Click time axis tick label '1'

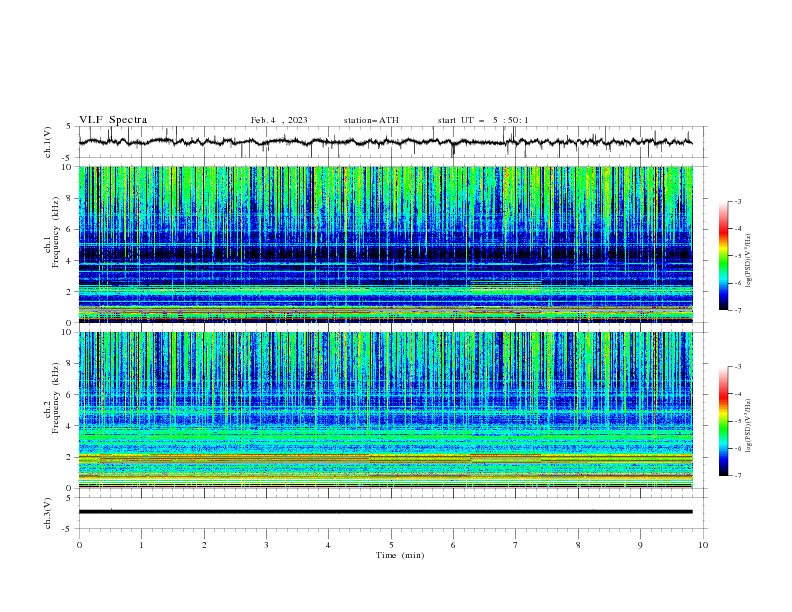(141, 545)
